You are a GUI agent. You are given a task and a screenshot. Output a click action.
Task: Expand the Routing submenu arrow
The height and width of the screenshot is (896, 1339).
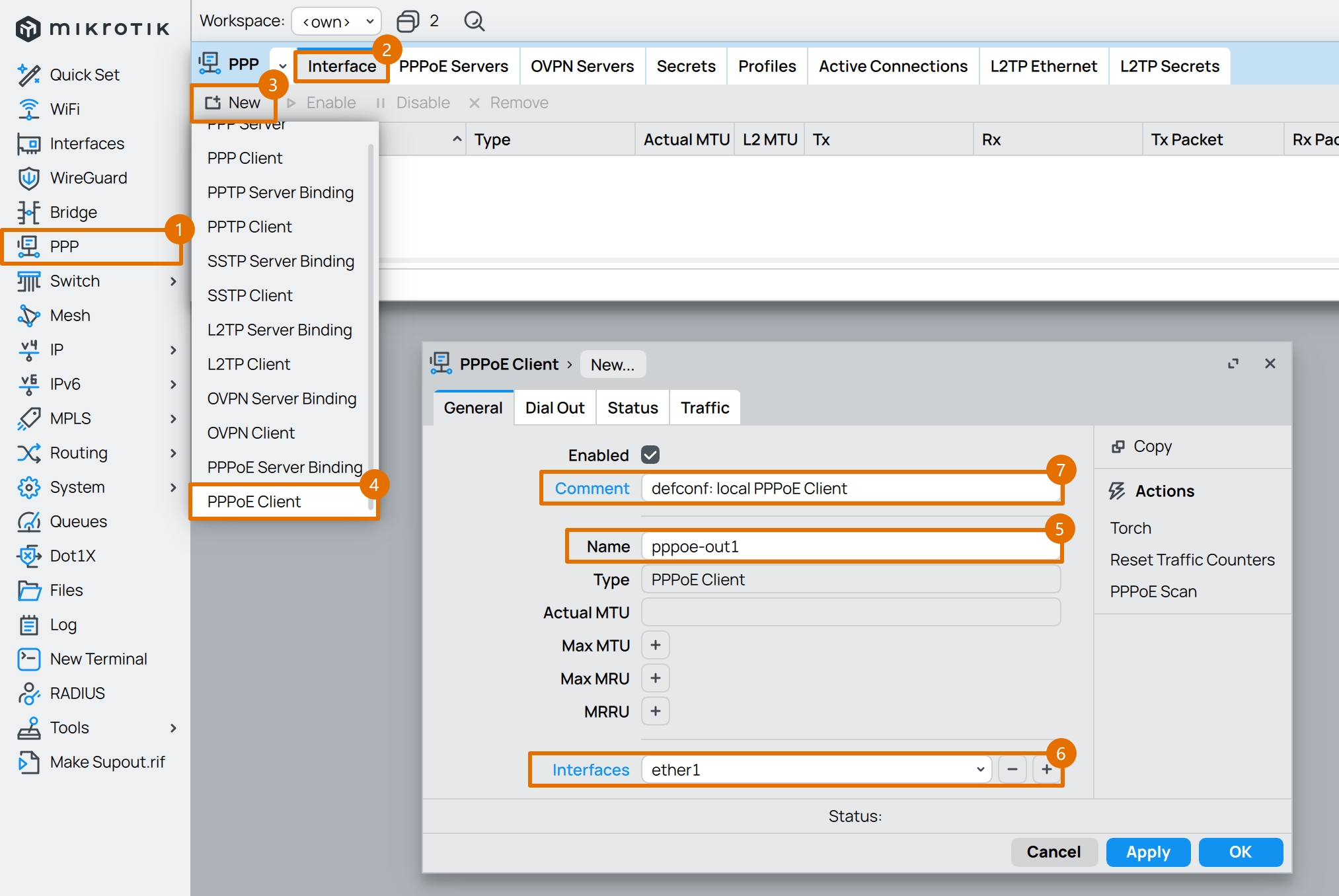[173, 453]
